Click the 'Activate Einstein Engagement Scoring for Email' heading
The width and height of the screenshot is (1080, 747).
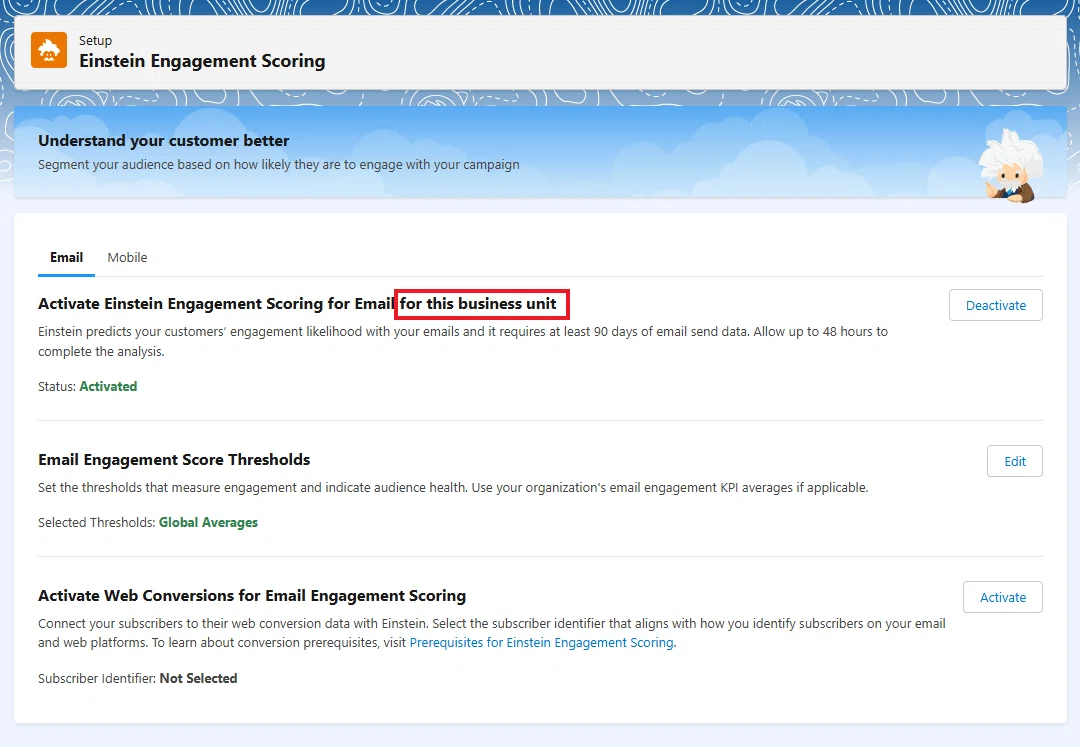pos(297,304)
